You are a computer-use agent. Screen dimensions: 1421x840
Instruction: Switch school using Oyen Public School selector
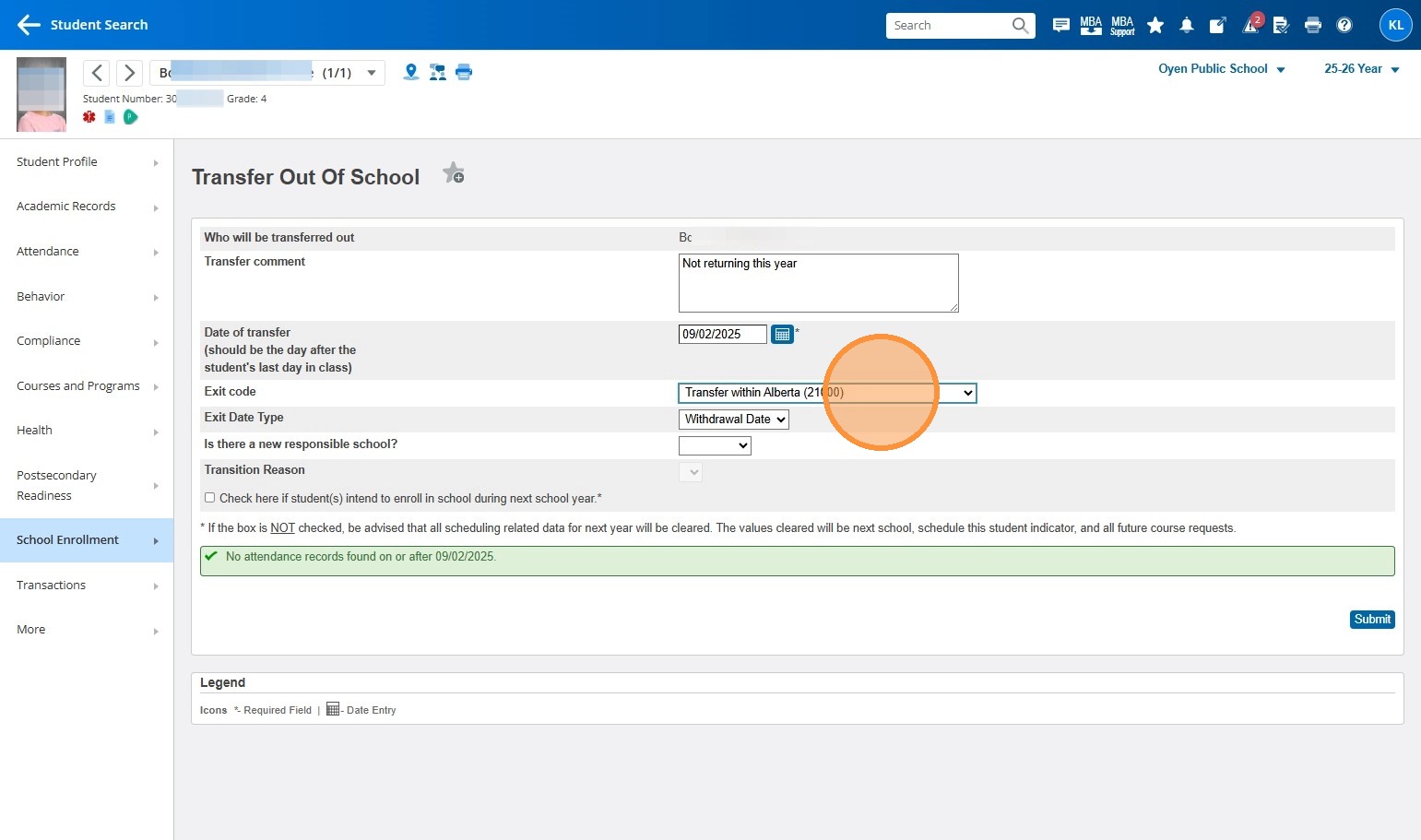[x=1221, y=69]
